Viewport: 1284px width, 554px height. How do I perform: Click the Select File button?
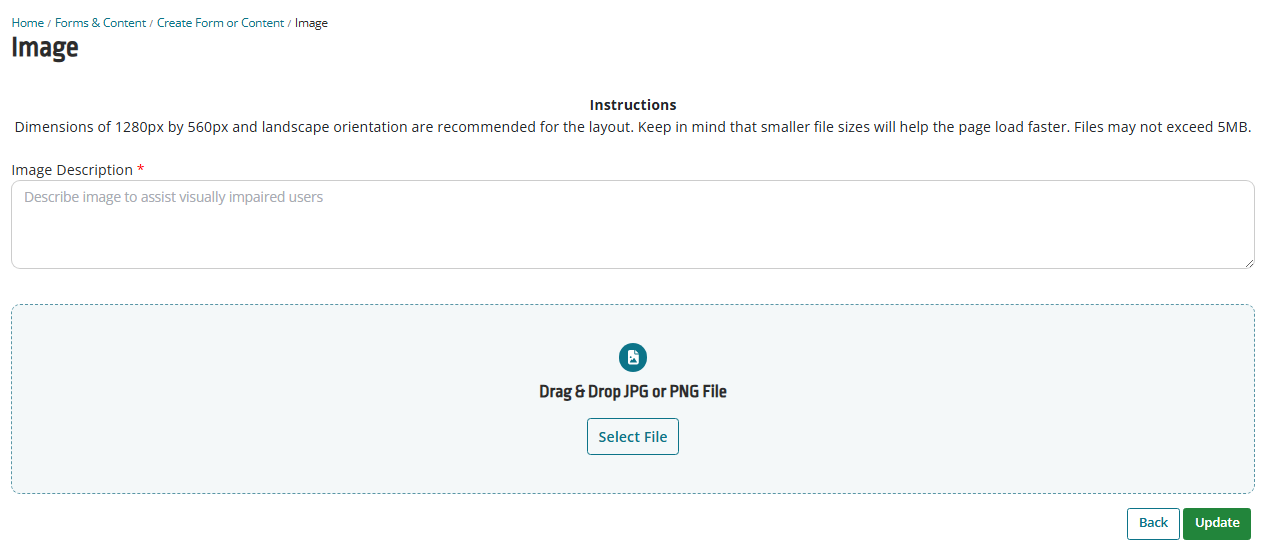633,437
